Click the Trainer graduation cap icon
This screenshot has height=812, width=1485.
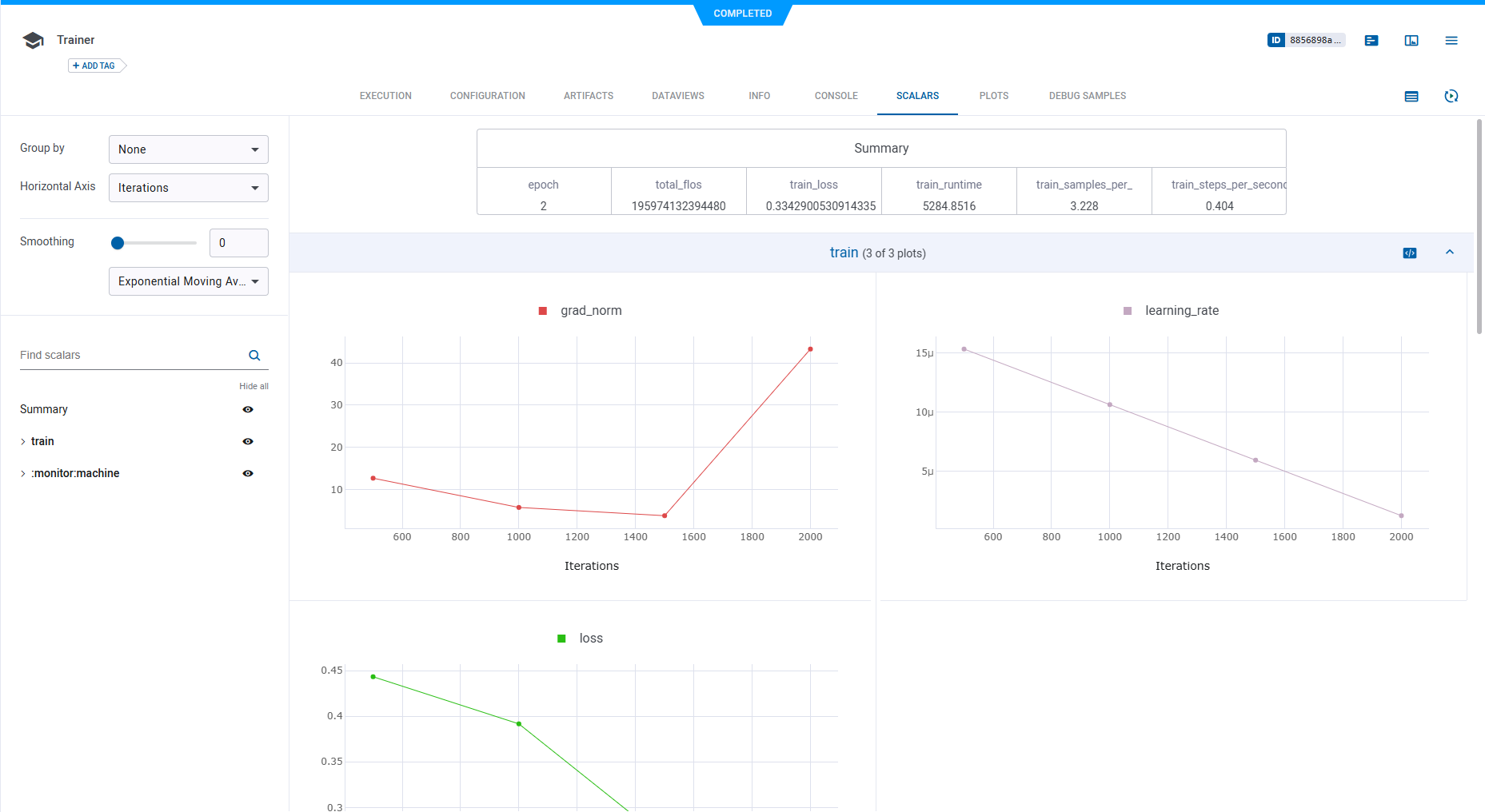pyautogui.click(x=34, y=41)
